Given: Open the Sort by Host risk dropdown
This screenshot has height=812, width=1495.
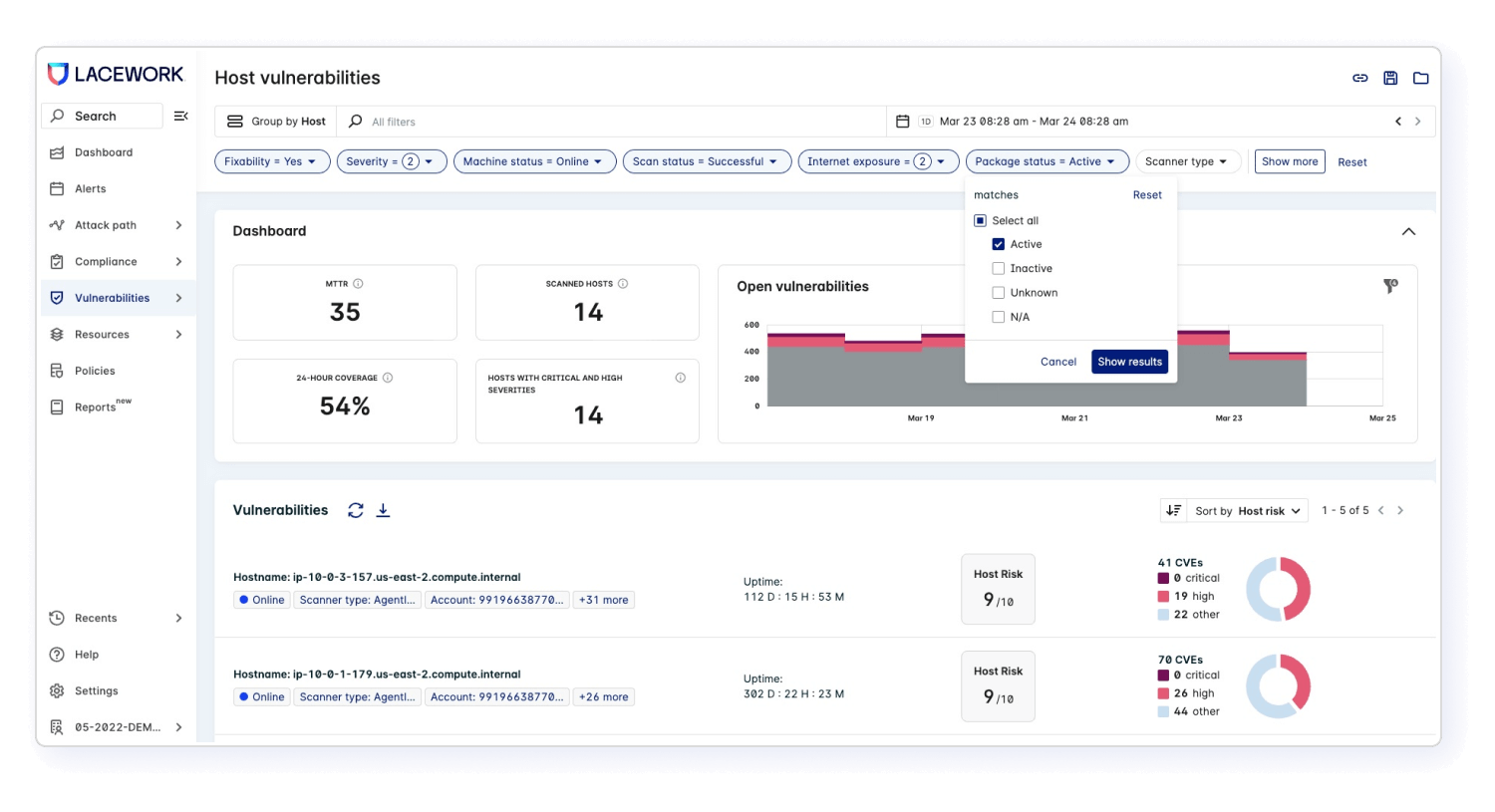Looking at the screenshot, I should 1247,511.
